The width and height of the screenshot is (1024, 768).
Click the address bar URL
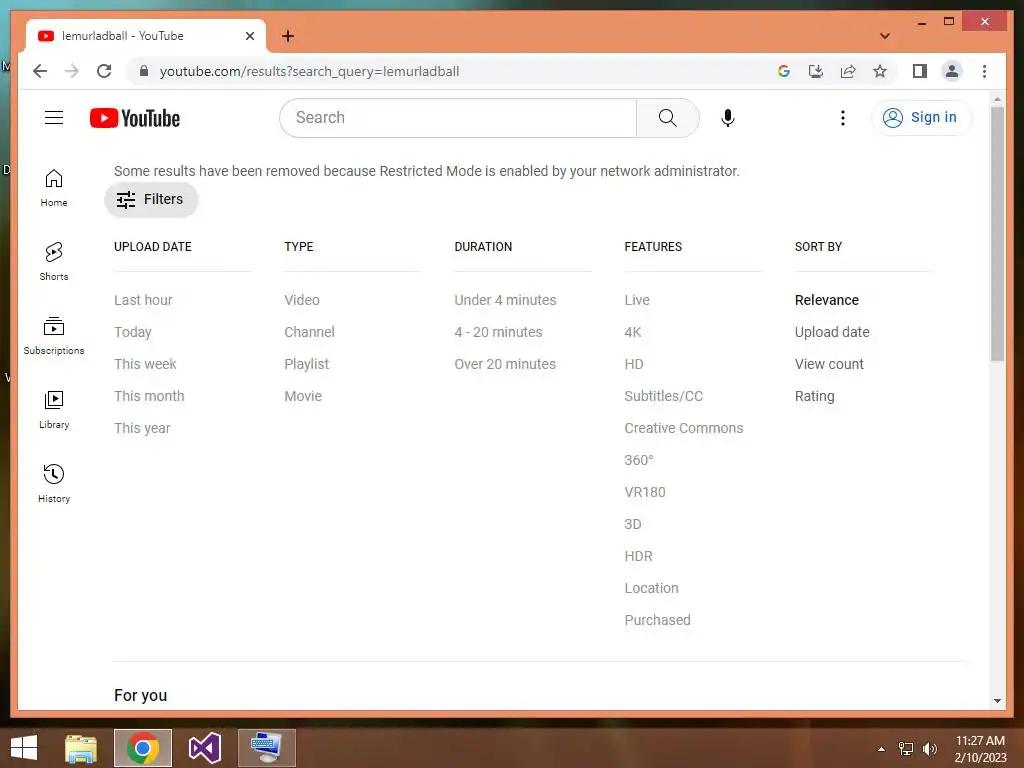click(x=310, y=71)
